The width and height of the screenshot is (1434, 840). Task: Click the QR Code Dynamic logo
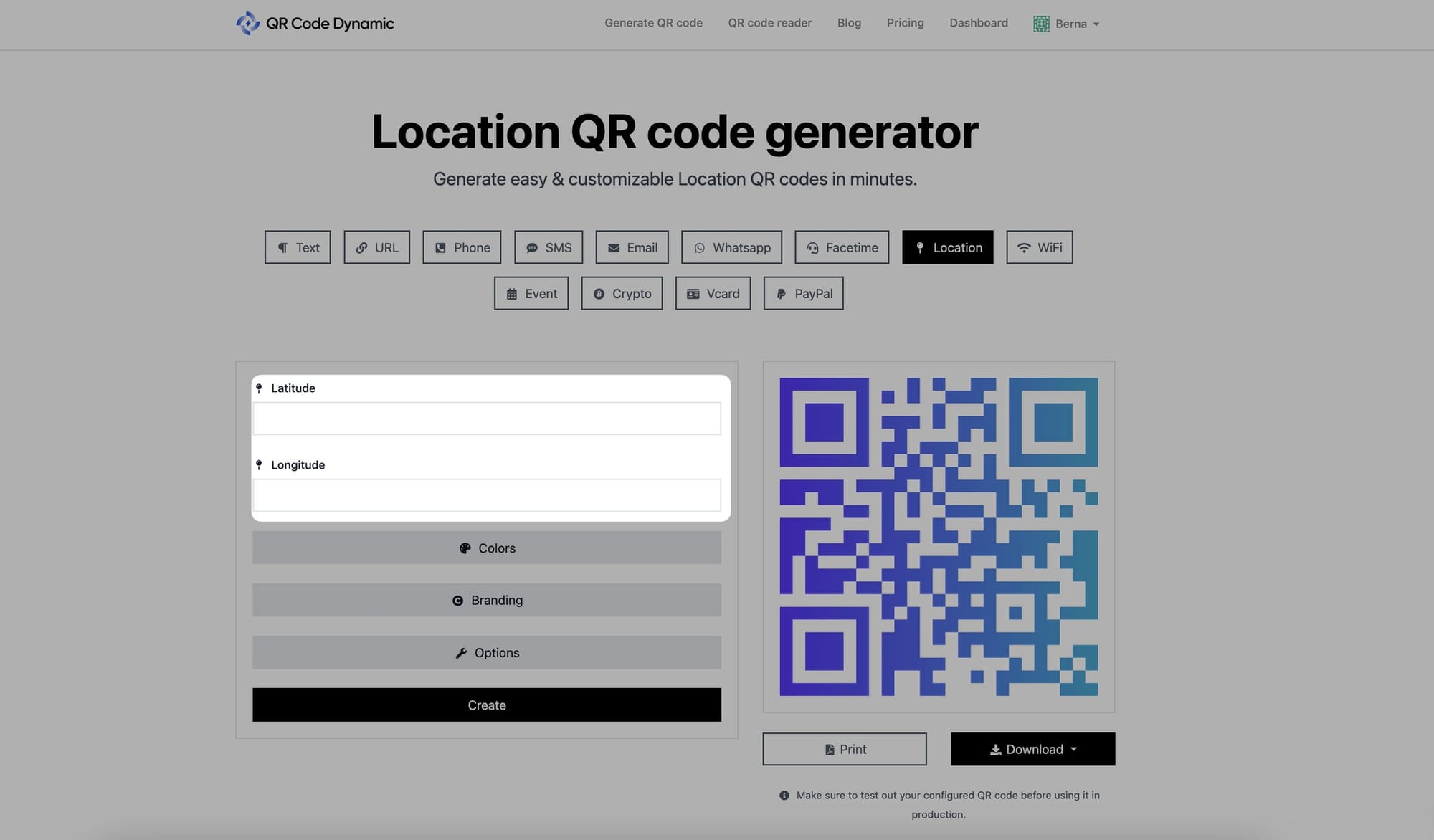314,22
